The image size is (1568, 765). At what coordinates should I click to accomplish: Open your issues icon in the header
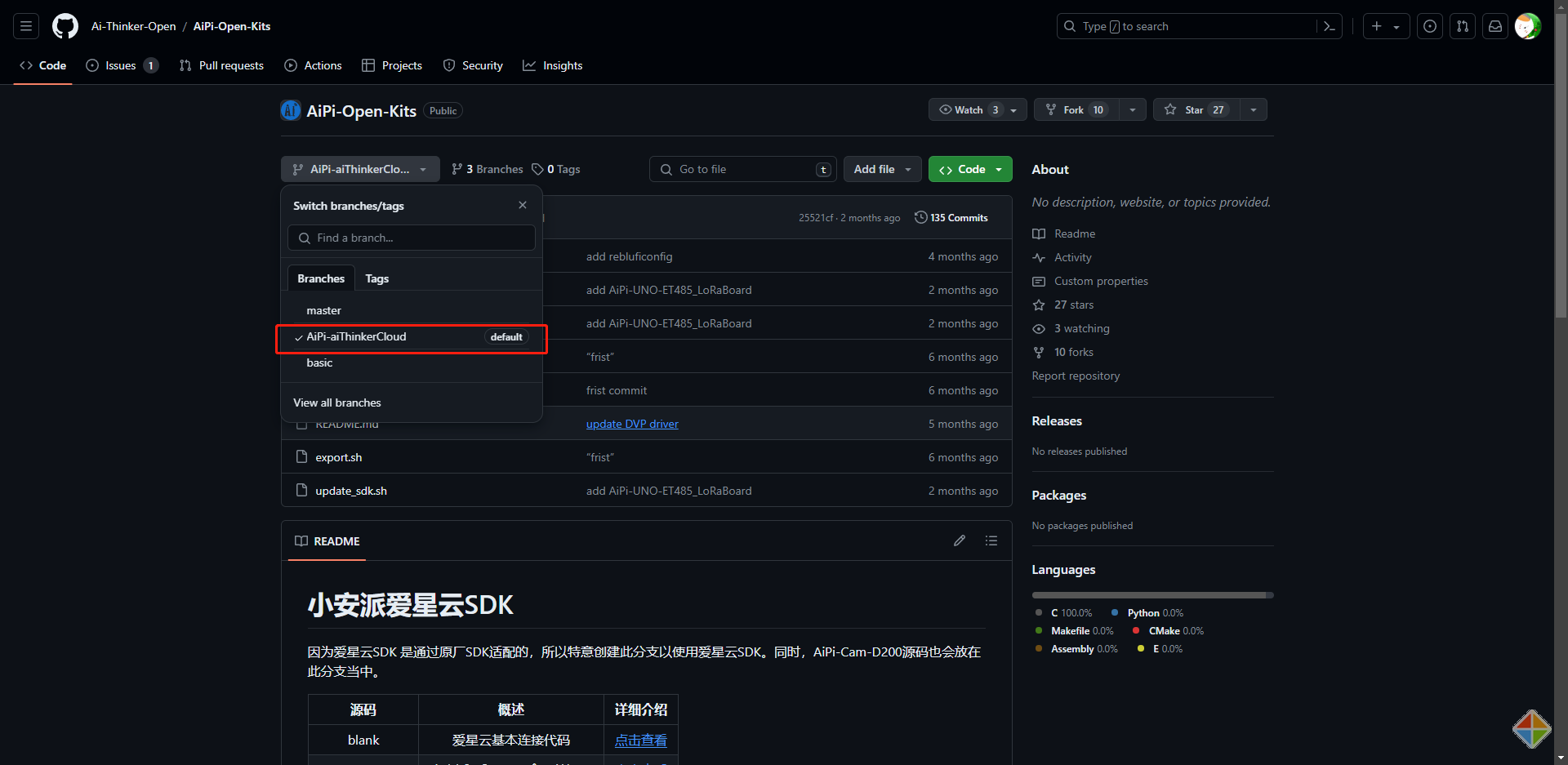pos(1430,26)
